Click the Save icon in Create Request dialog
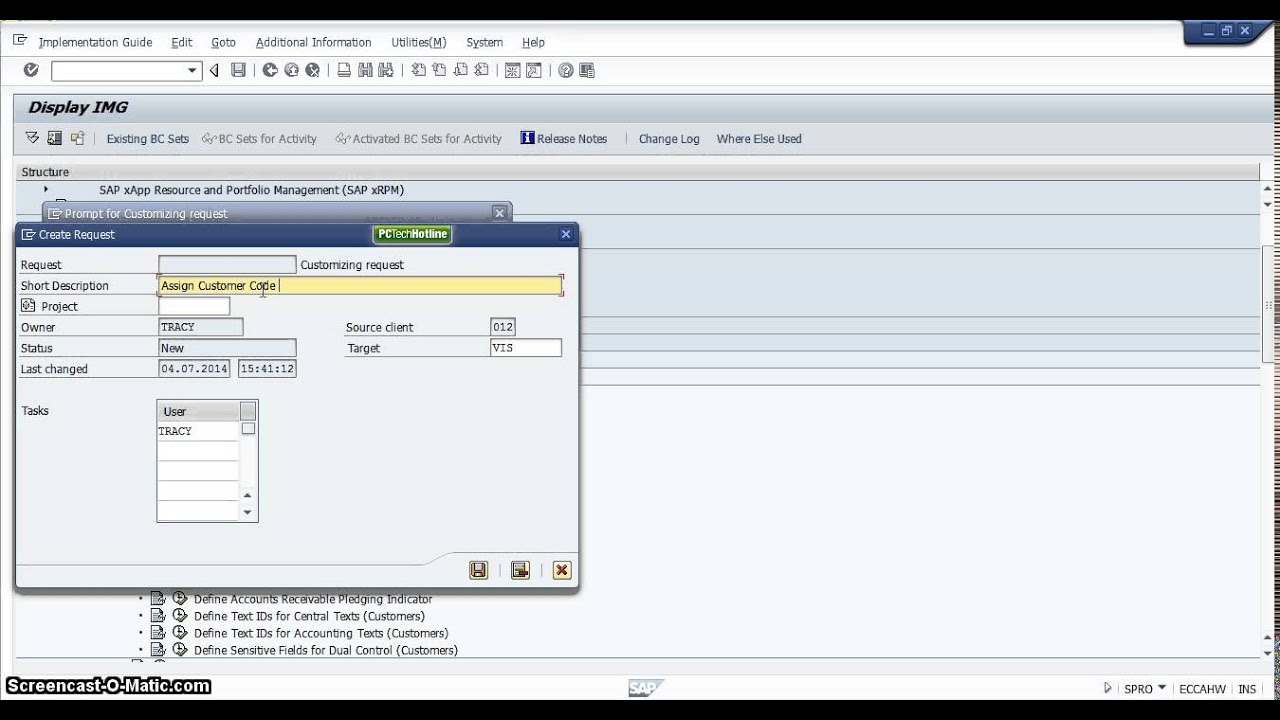1280x720 pixels. pyautogui.click(x=478, y=570)
